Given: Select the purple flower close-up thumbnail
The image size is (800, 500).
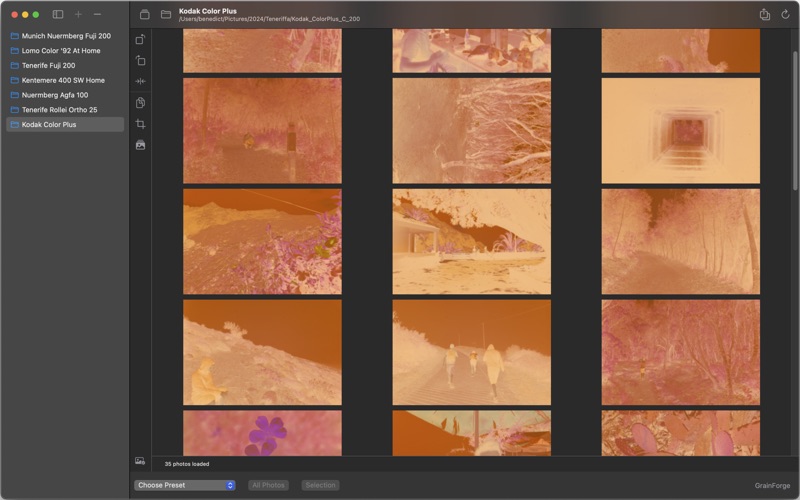Looking at the screenshot, I should point(262,433).
